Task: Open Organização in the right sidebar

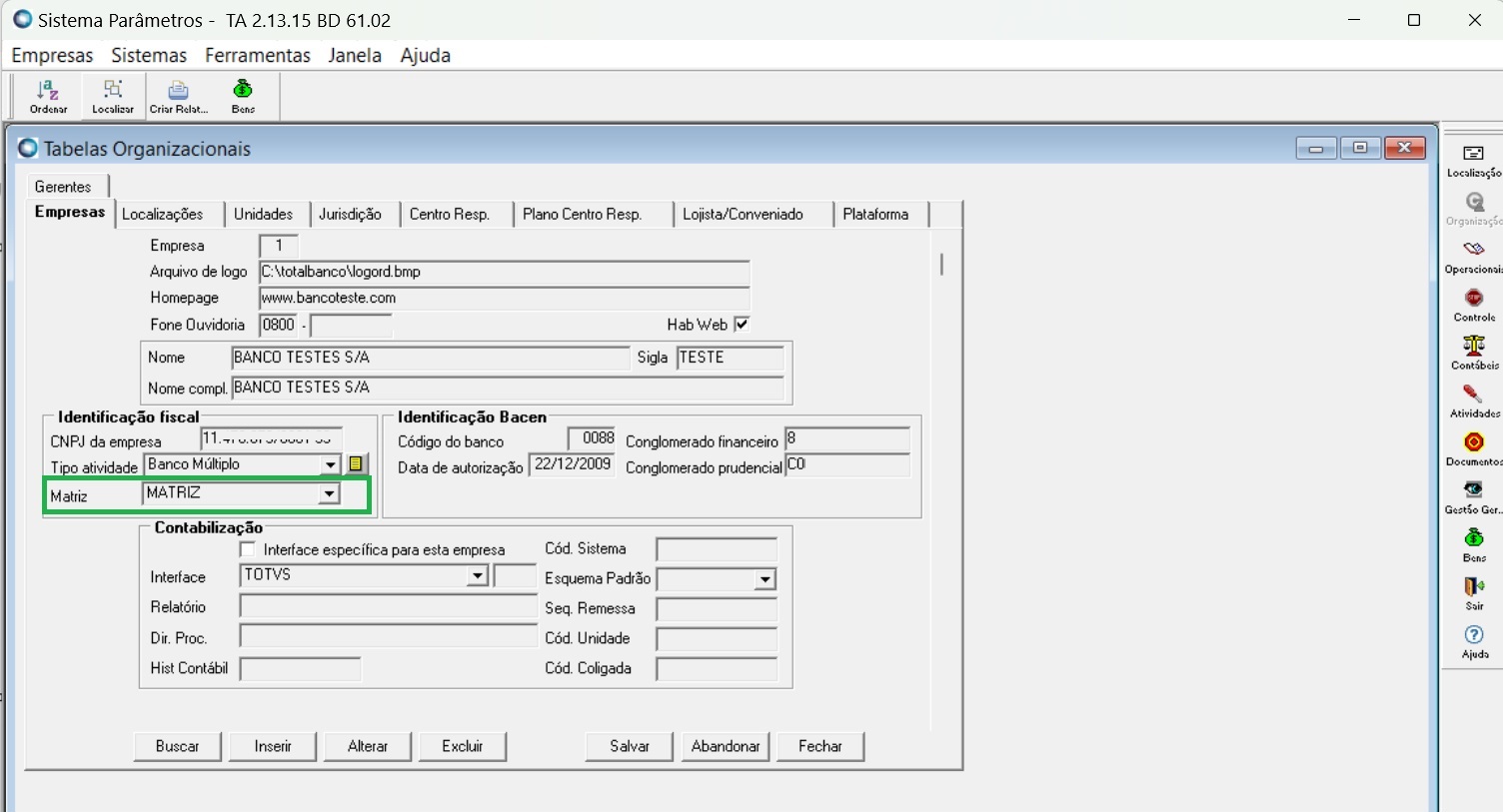Action: coord(1474,209)
